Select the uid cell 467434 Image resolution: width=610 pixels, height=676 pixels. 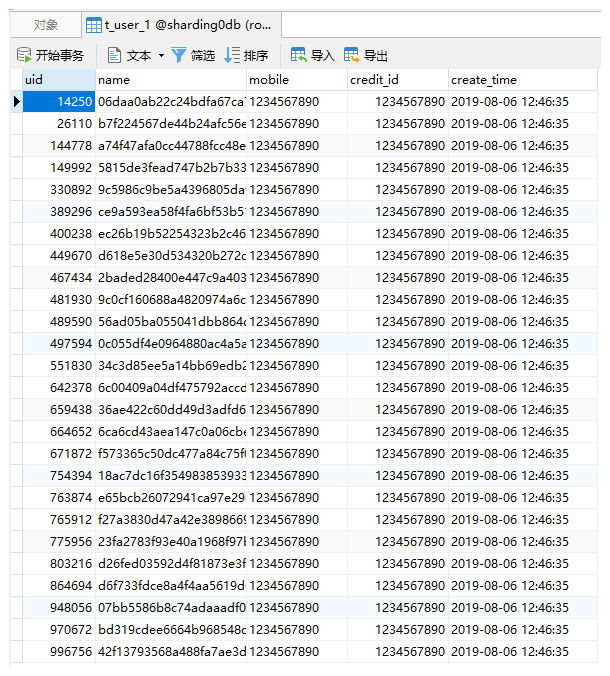[x=59, y=278]
